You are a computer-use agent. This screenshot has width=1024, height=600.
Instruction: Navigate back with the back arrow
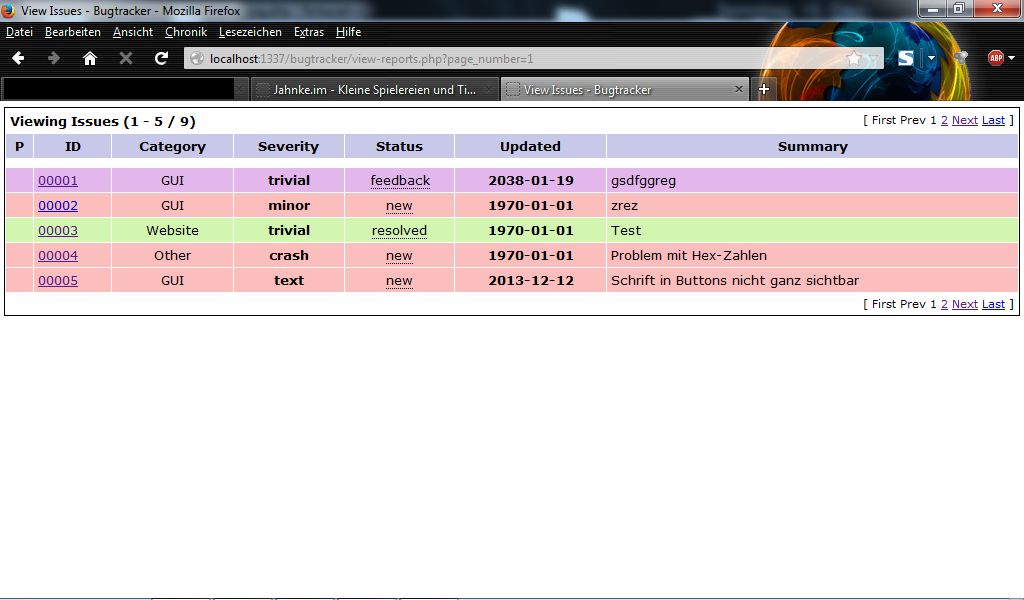17,58
